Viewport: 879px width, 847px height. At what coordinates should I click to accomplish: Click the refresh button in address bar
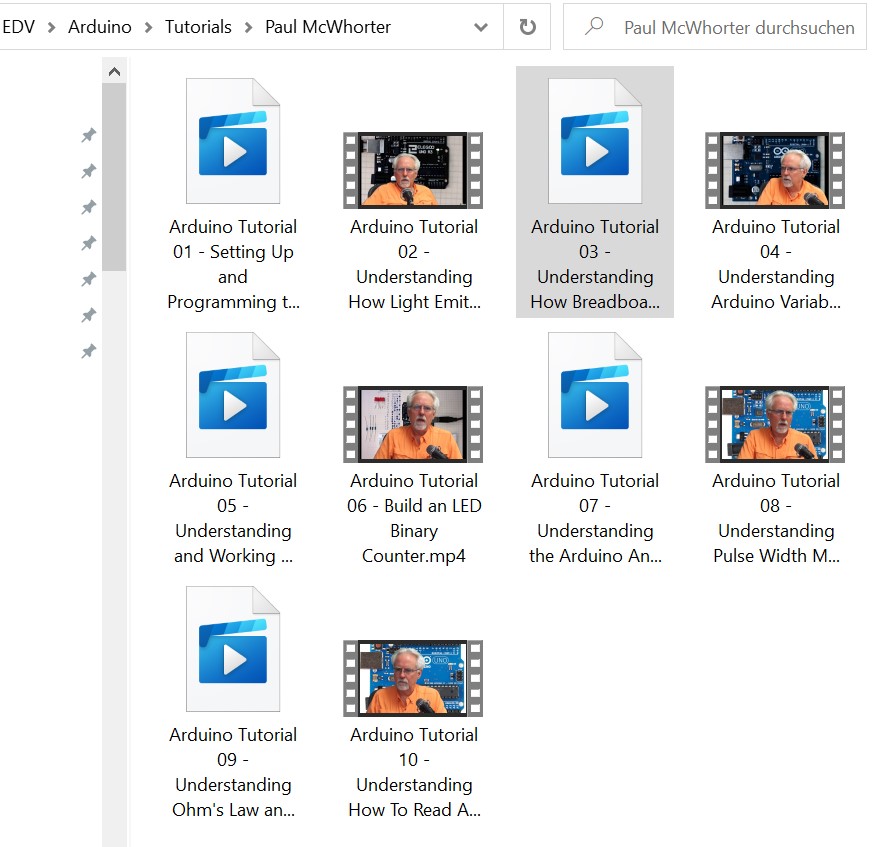[527, 27]
